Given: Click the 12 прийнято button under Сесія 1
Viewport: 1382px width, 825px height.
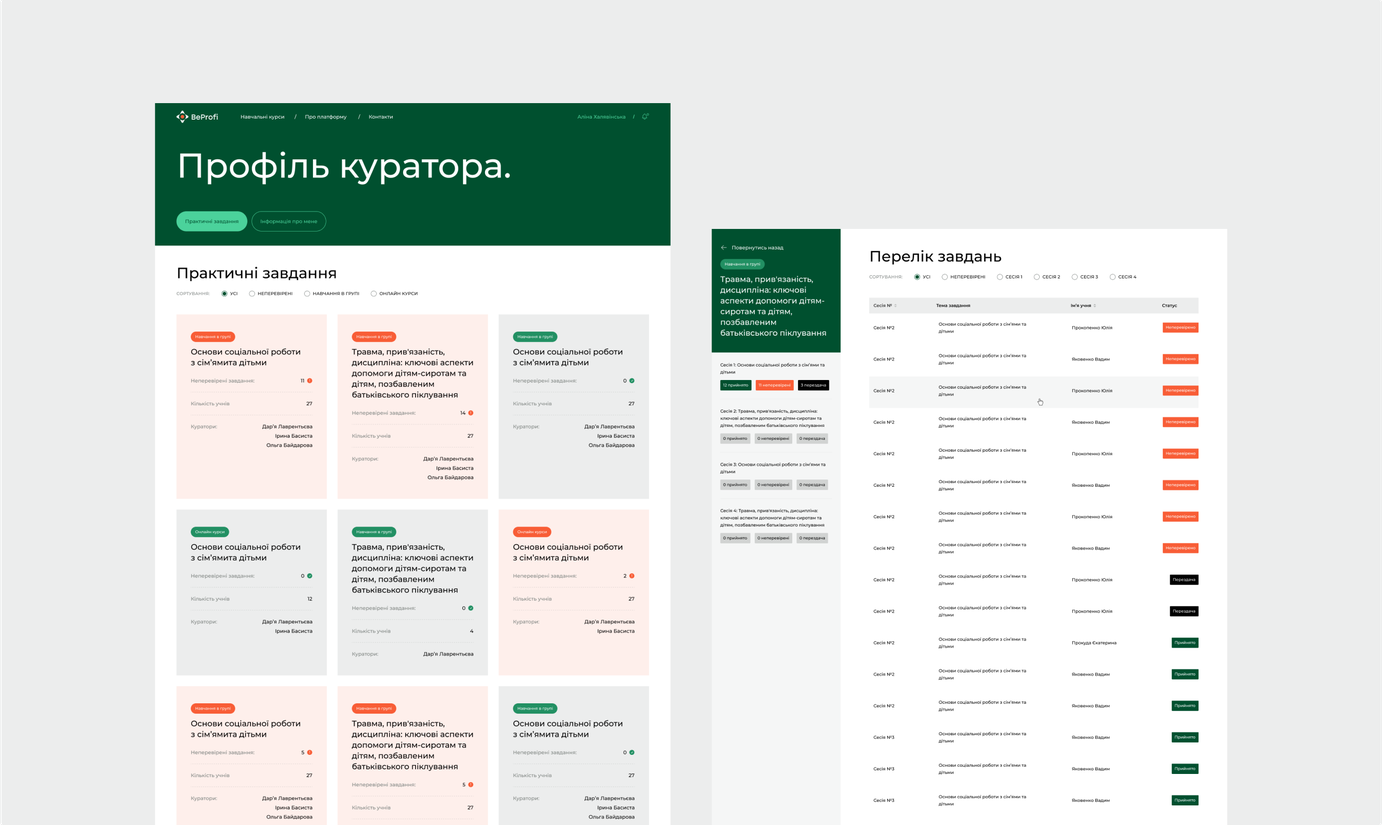Looking at the screenshot, I should (735, 385).
